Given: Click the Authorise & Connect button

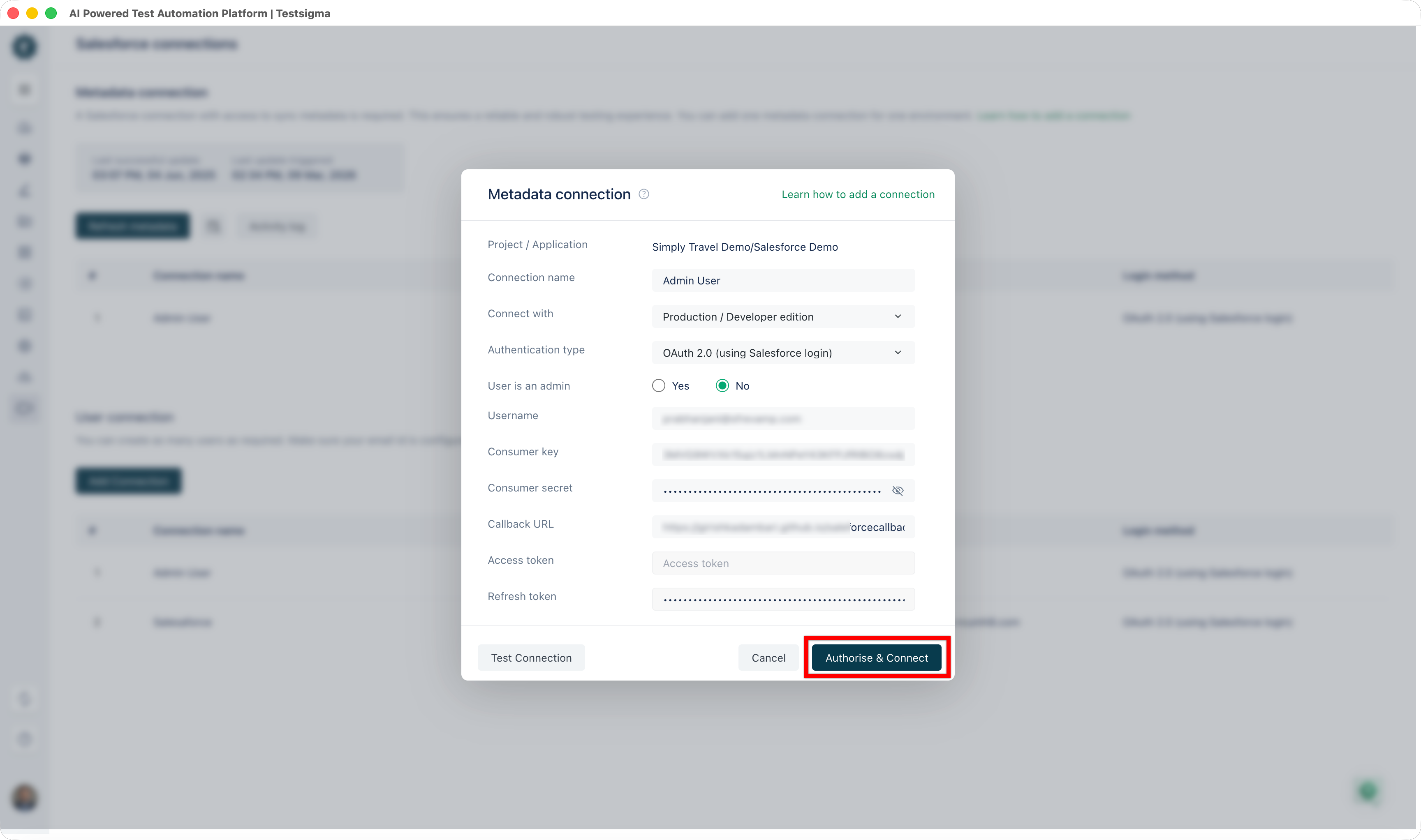Looking at the screenshot, I should 877,657.
